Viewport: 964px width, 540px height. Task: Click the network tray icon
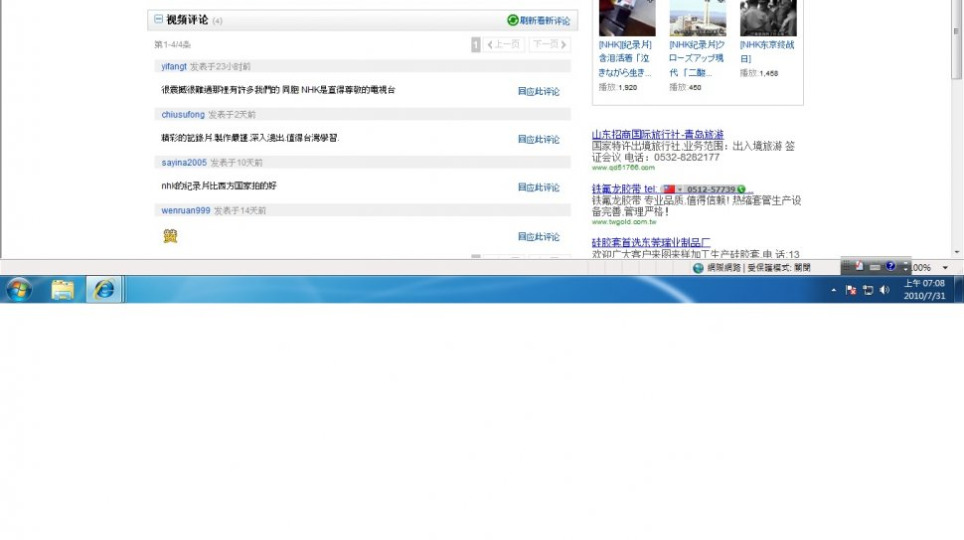click(x=867, y=290)
